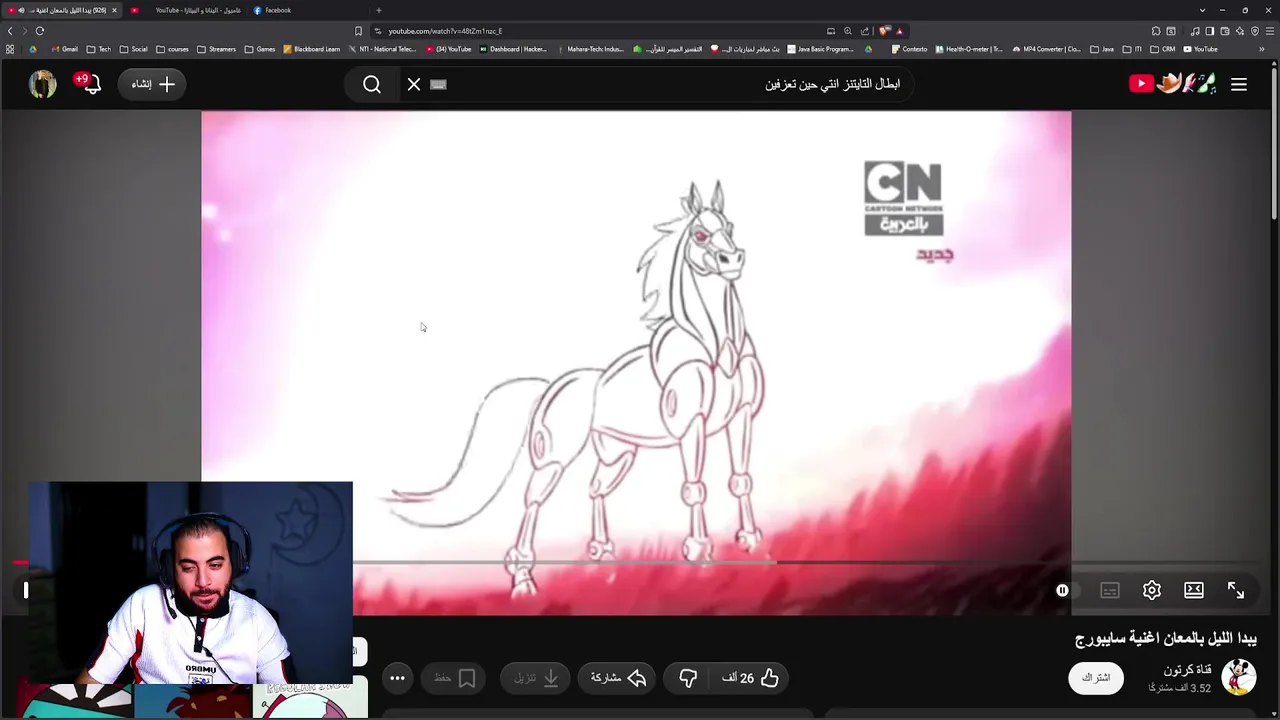Screen dimensions: 1280x720
Task: Open the Contexto bookmark
Action: pyautogui.click(x=909, y=49)
